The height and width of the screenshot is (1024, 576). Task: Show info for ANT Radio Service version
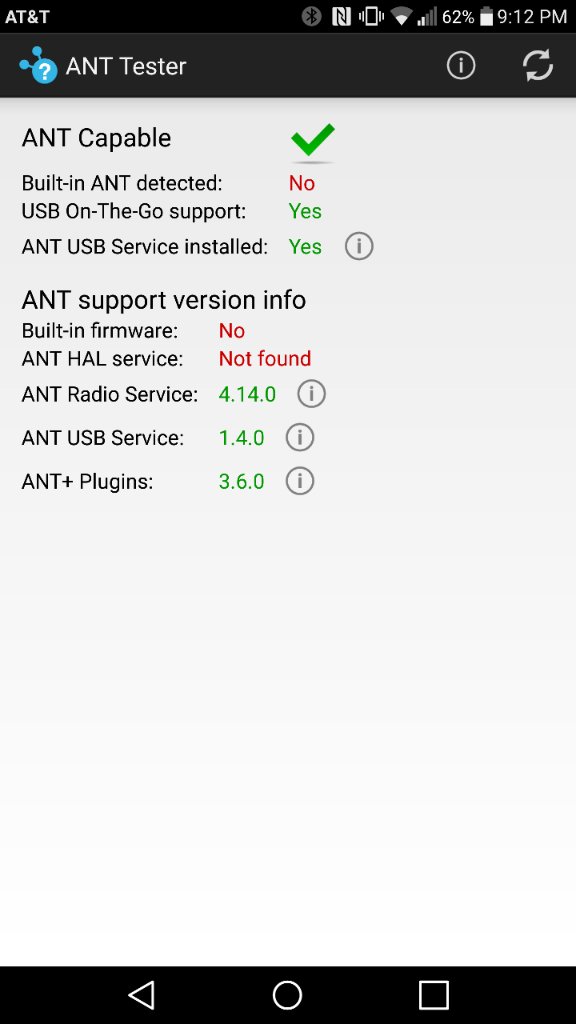pos(312,394)
